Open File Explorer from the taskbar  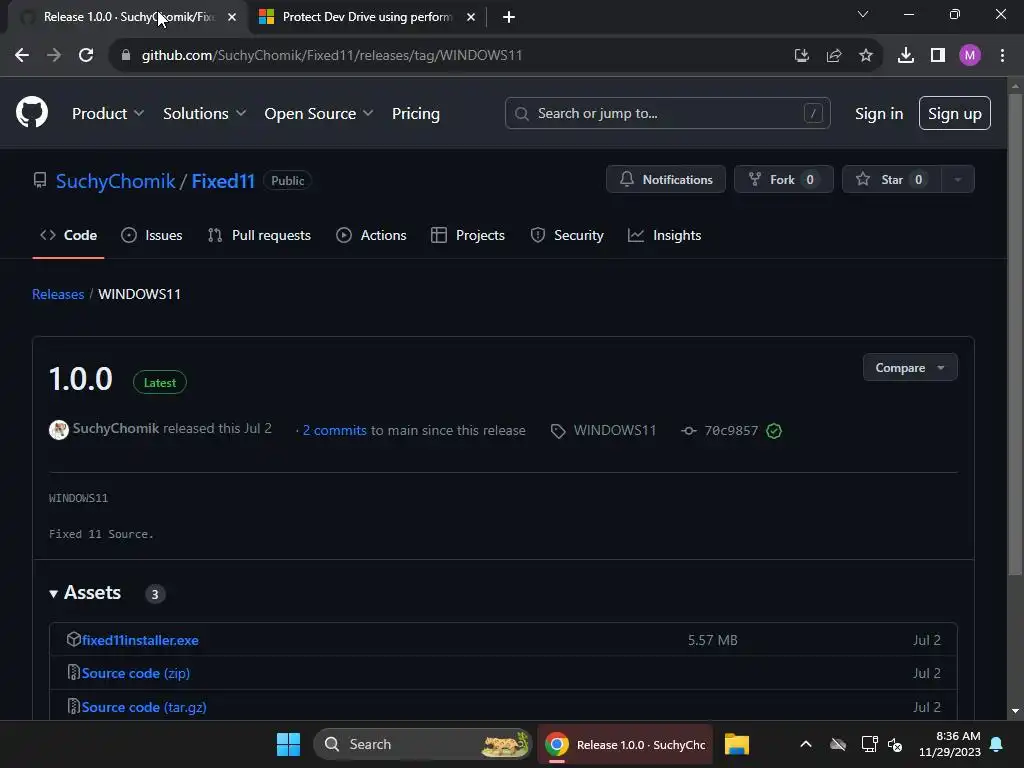click(736, 744)
